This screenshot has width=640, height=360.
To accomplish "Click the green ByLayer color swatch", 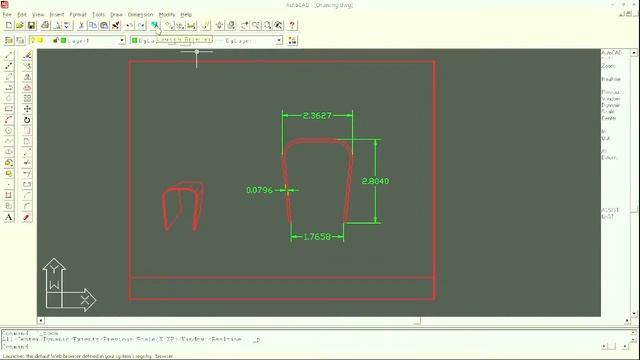I will click(x=134, y=40).
